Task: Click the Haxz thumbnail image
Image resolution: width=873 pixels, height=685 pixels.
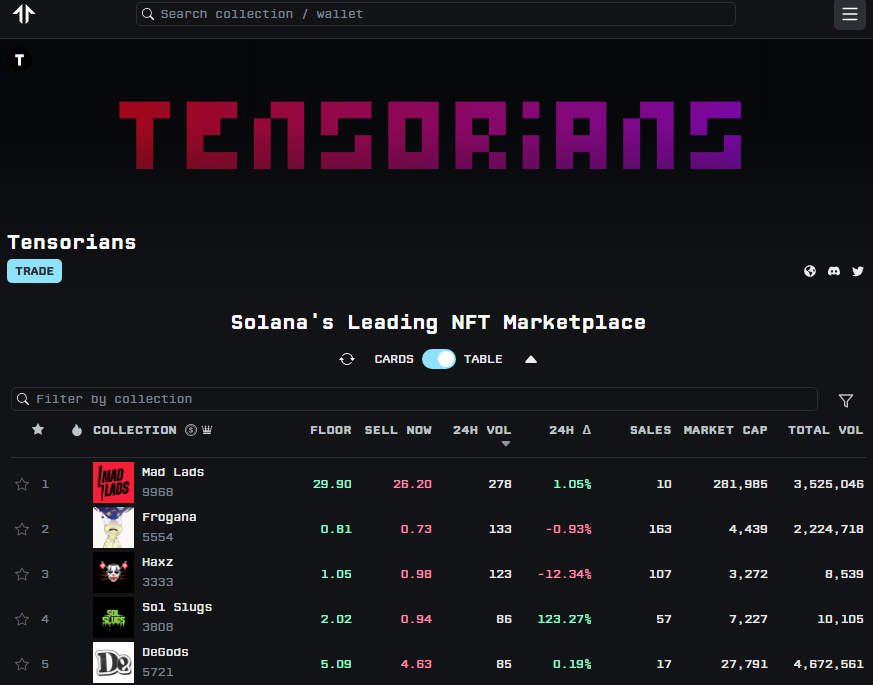Action: point(114,573)
